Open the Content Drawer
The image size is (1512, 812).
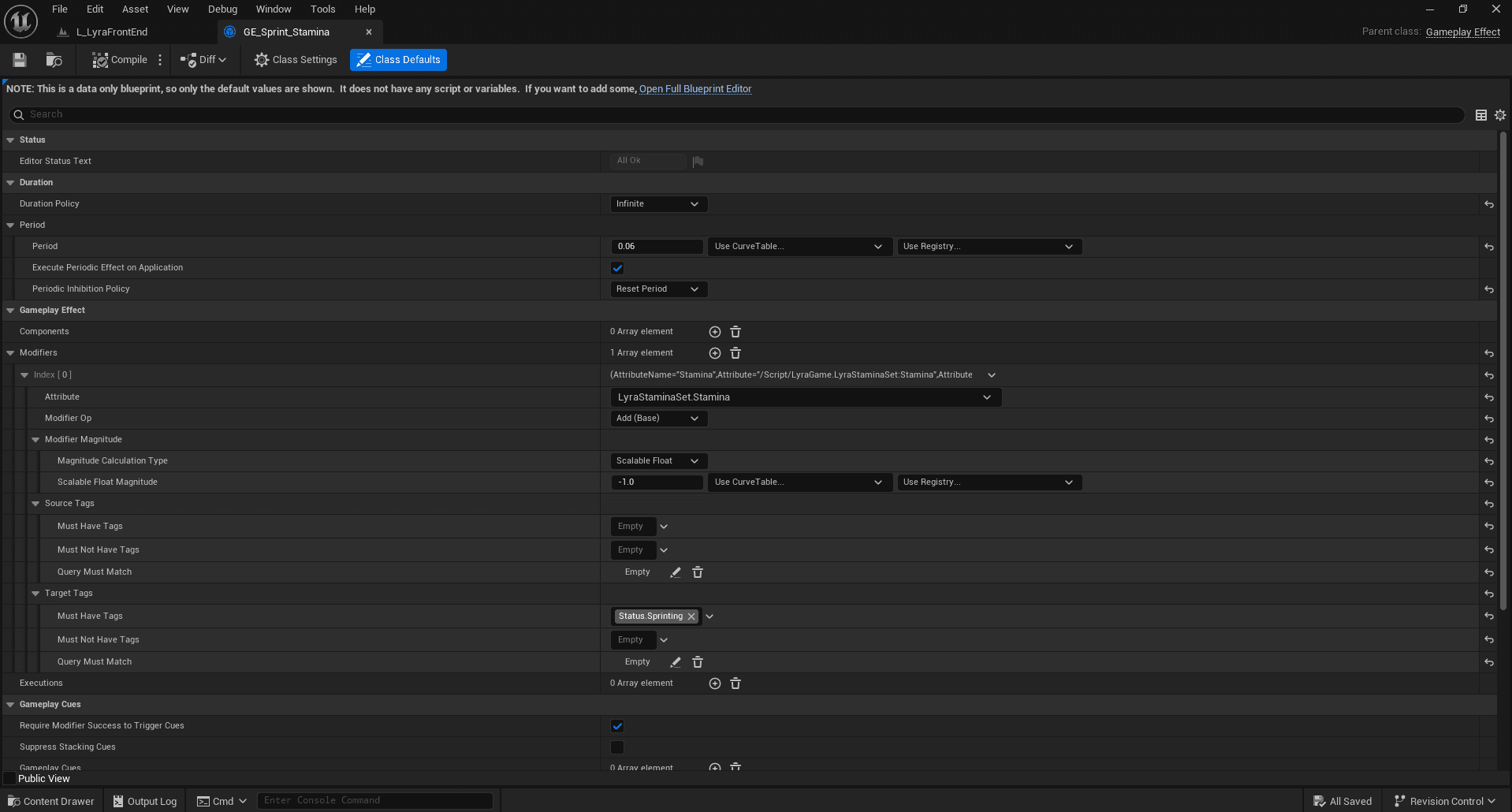50,801
